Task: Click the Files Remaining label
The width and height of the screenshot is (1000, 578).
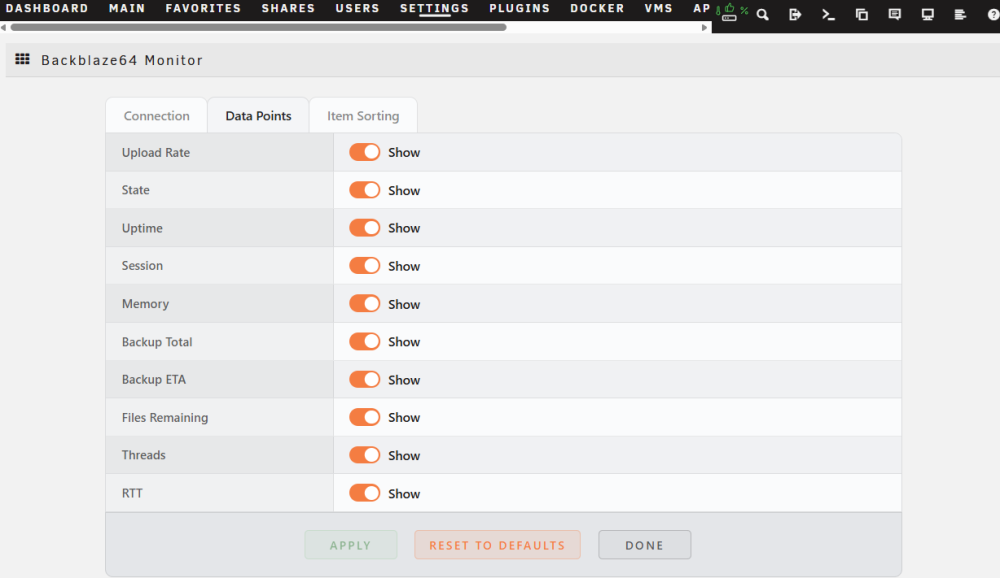Action: tap(165, 417)
